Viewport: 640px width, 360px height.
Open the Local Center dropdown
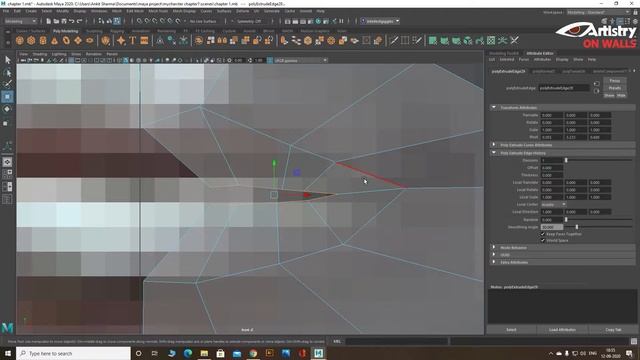click(x=553, y=204)
